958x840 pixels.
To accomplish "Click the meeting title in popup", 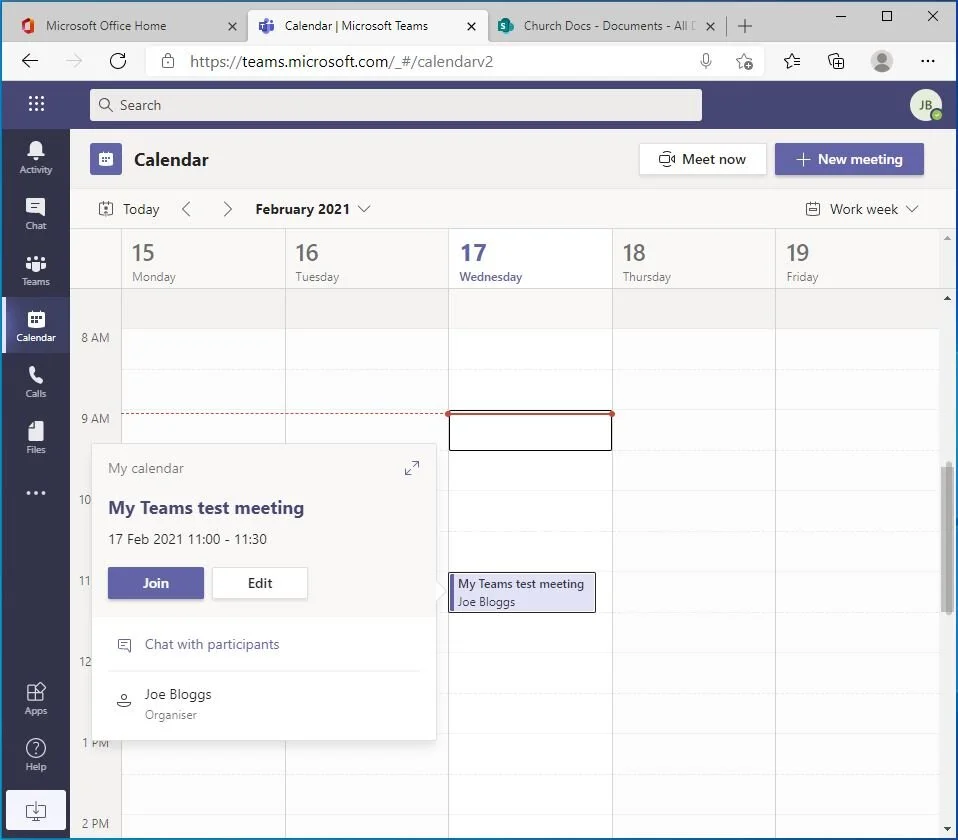I will click(206, 508).
